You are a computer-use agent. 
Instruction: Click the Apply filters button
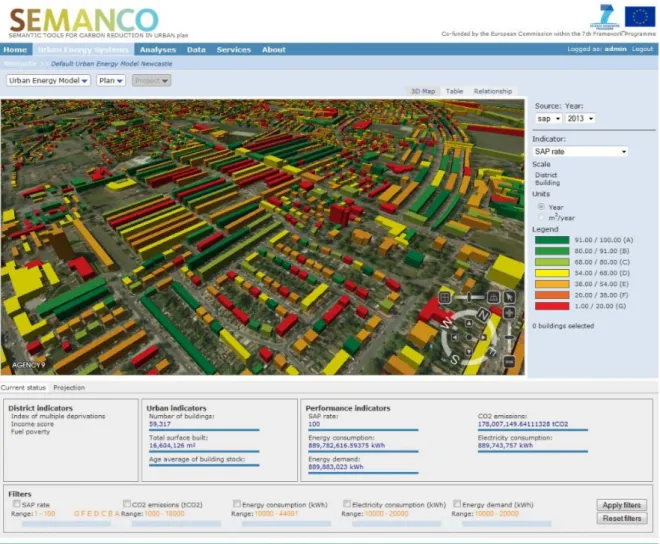tap(622, 505)
